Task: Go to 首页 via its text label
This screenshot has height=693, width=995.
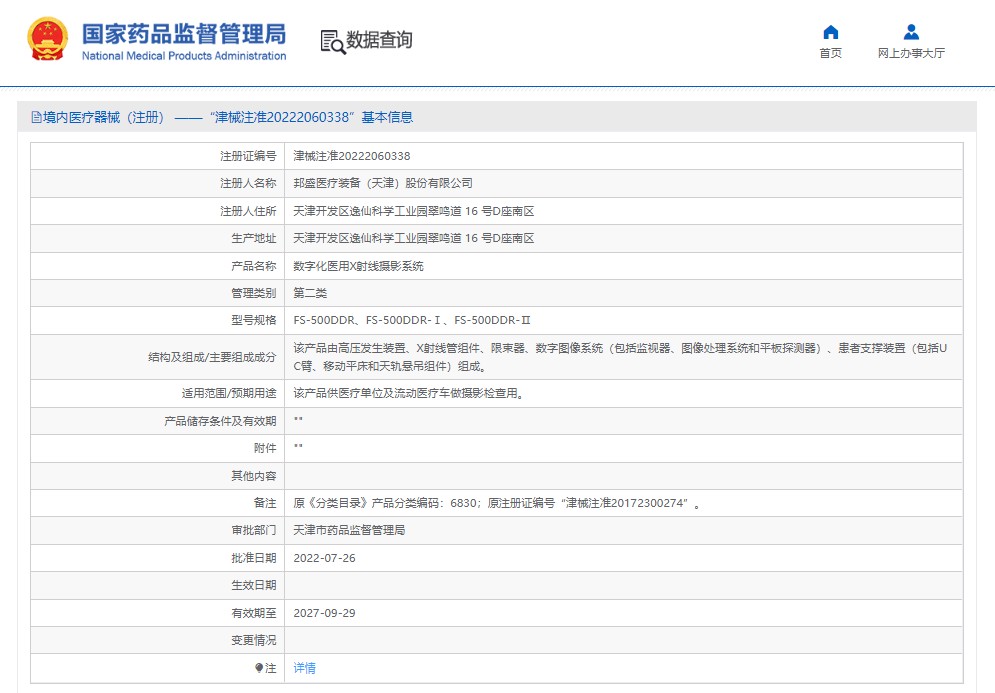Action: (x=830, y=54)
